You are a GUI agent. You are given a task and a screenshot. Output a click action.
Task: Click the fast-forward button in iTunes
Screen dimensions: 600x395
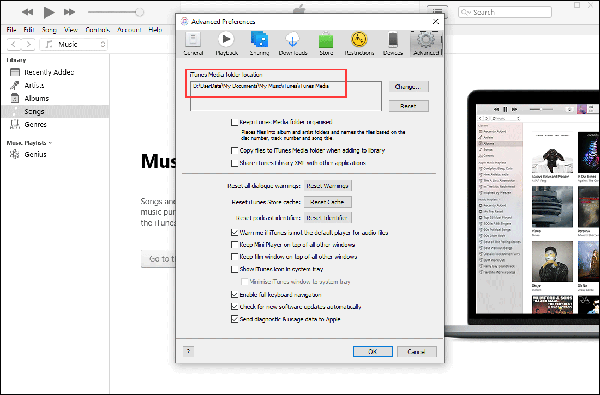[69, 12]
